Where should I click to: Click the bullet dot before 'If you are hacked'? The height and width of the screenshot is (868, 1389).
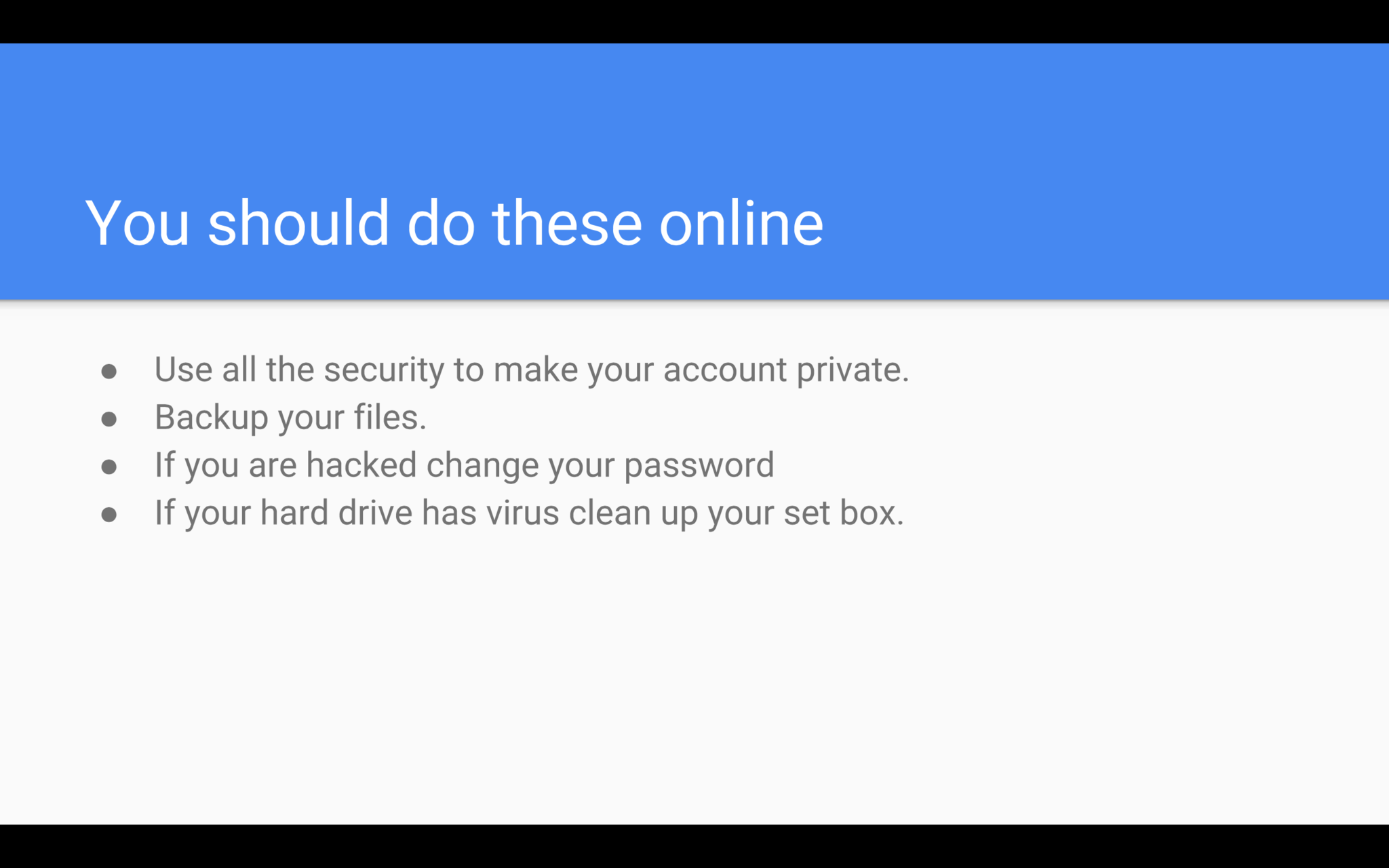(x=109, y=467)
